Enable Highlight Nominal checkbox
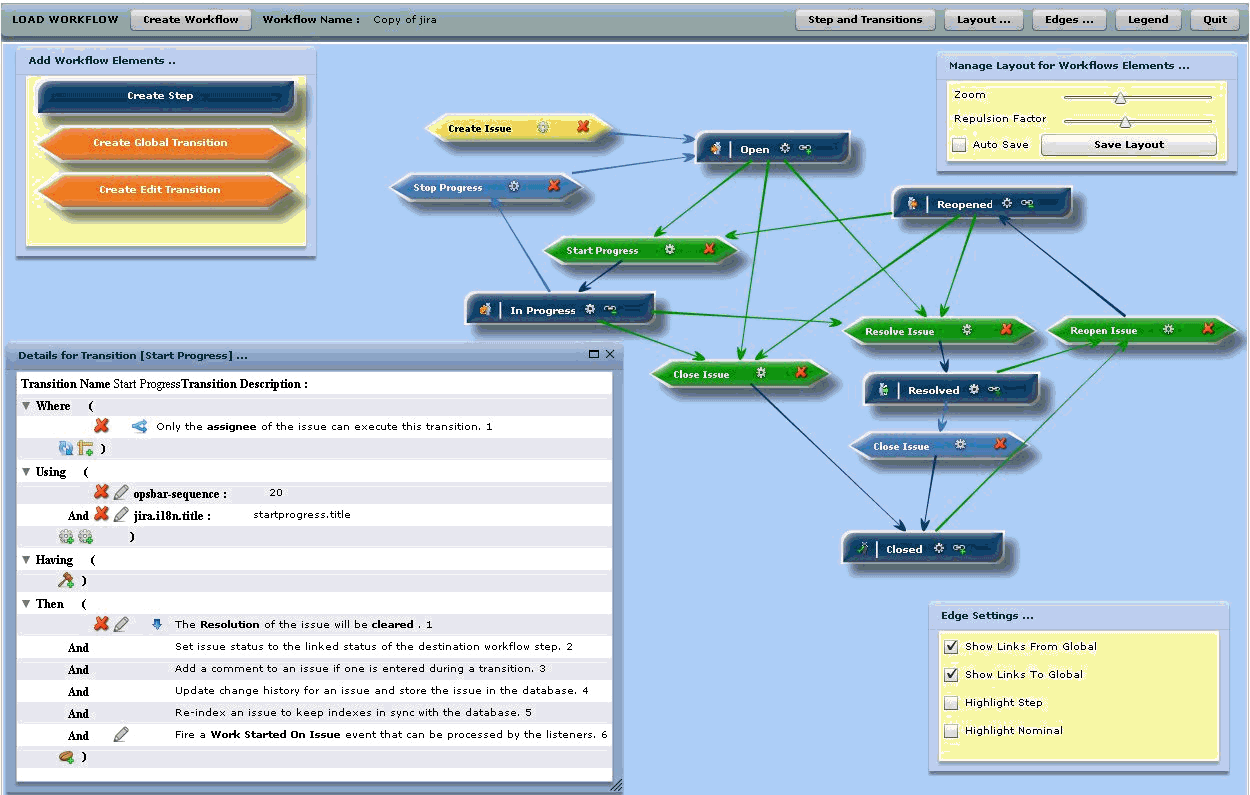 coord(951,730)
